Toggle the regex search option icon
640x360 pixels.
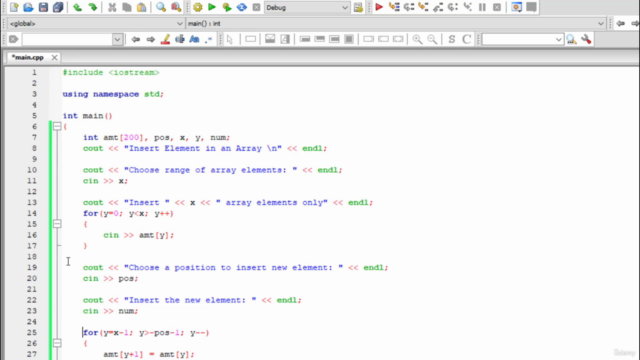tap(209, 39)
